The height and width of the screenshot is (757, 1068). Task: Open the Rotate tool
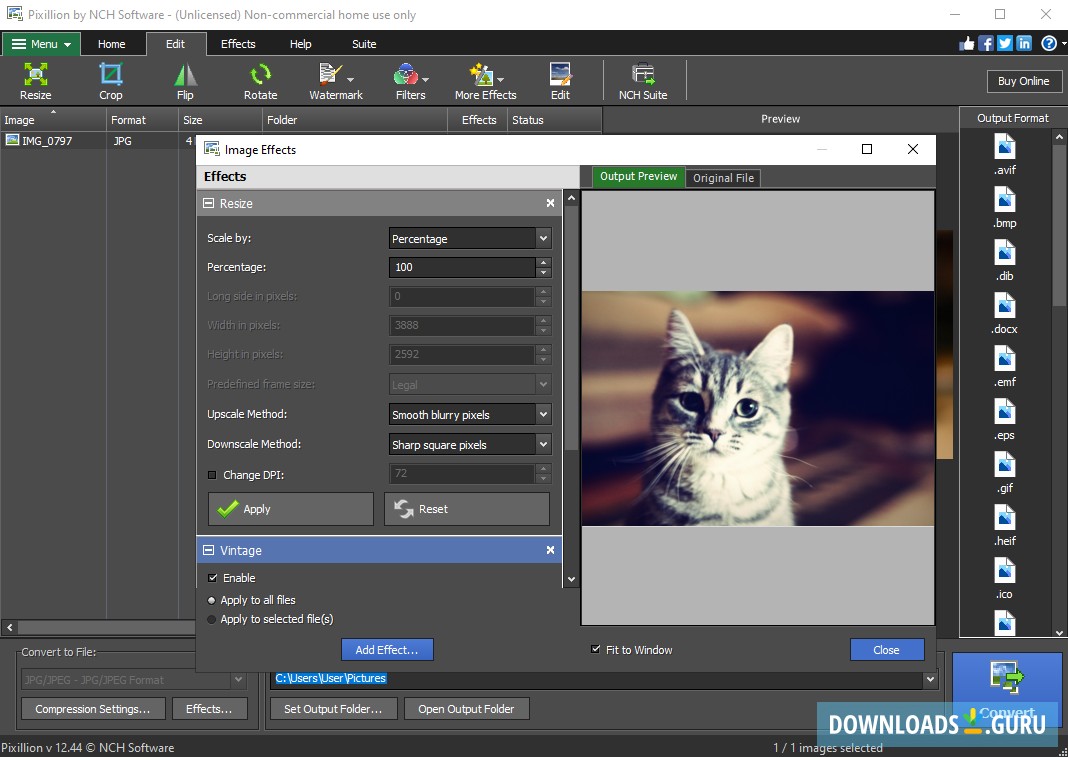[x=260, y=80]
